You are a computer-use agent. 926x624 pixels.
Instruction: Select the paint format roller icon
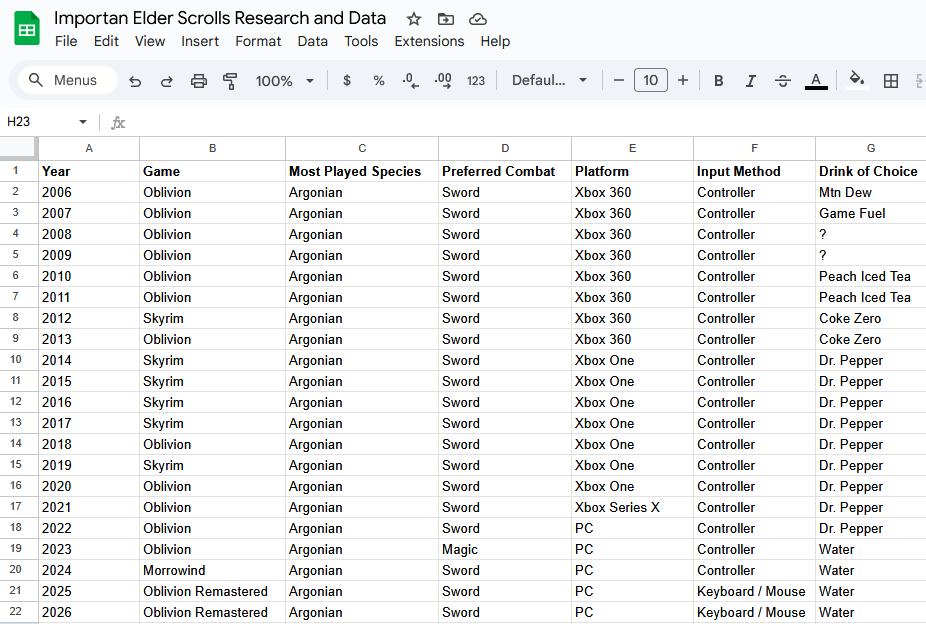coord(231,81)
